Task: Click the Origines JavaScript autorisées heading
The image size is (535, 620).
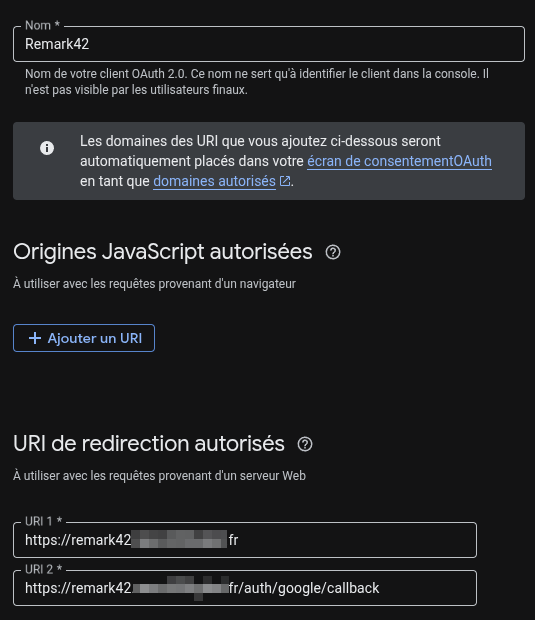Action: [163, 252]
